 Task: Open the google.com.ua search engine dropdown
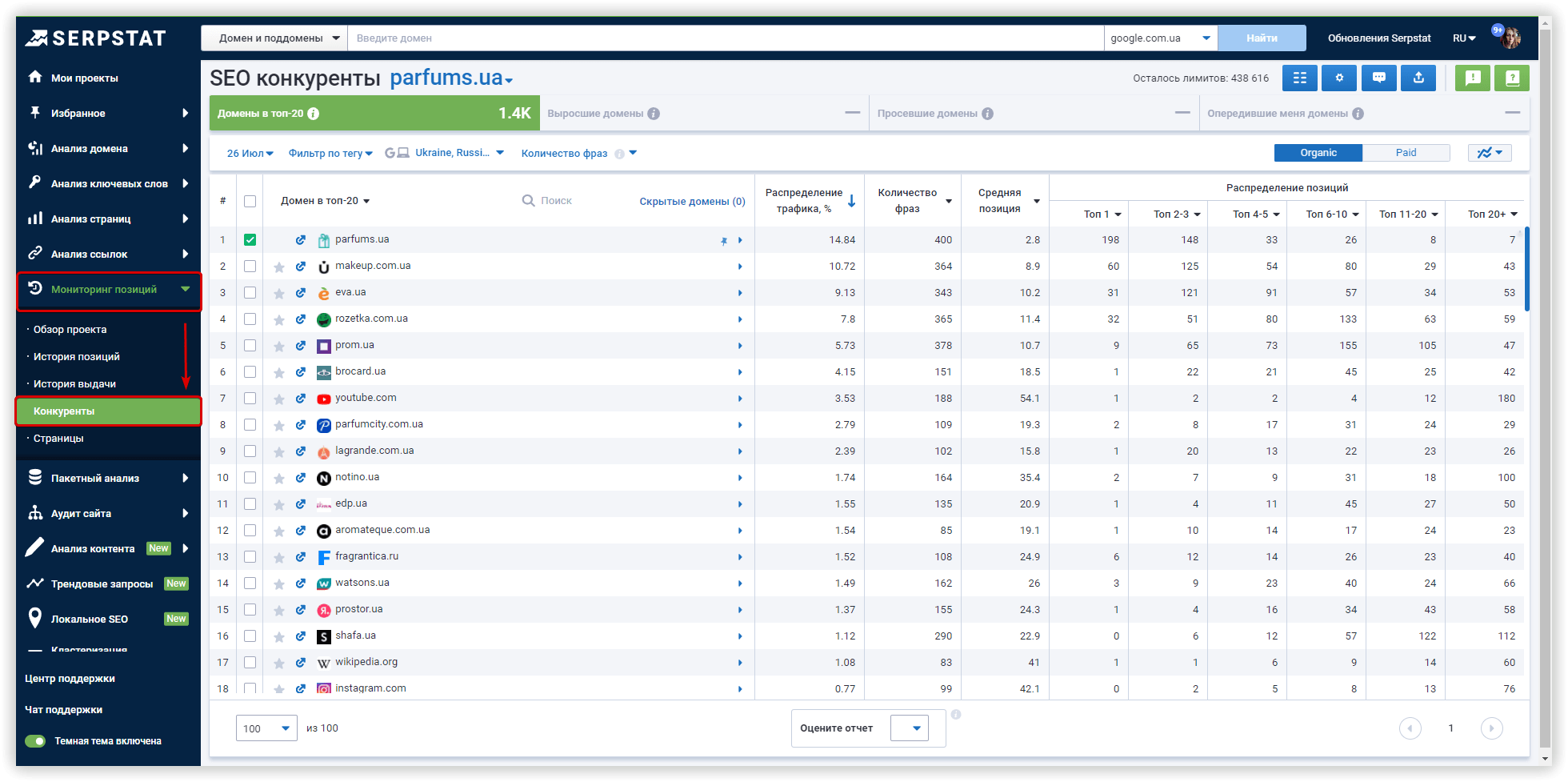tap(1160, 38)
